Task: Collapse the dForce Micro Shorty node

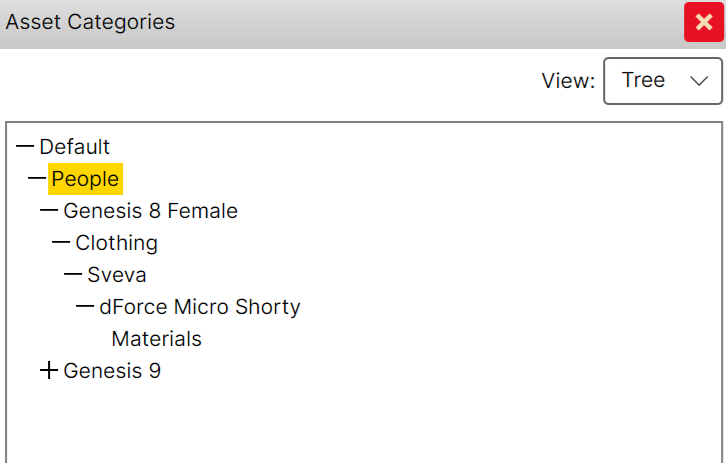Action: [85, 307]
